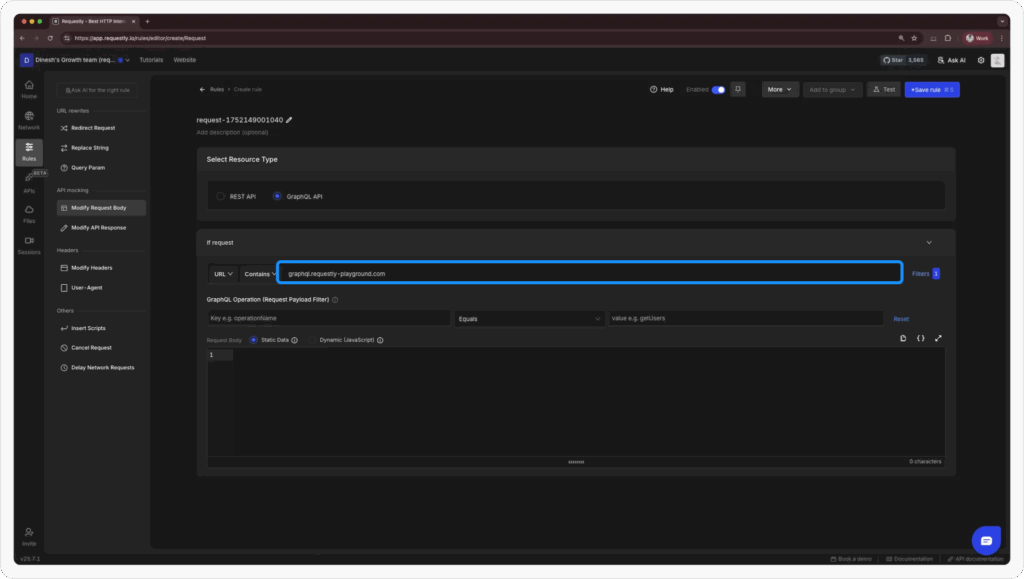Open the Files sidebar icon
The width and height of the screenshot is (1024, 579).
coord(29,214)
